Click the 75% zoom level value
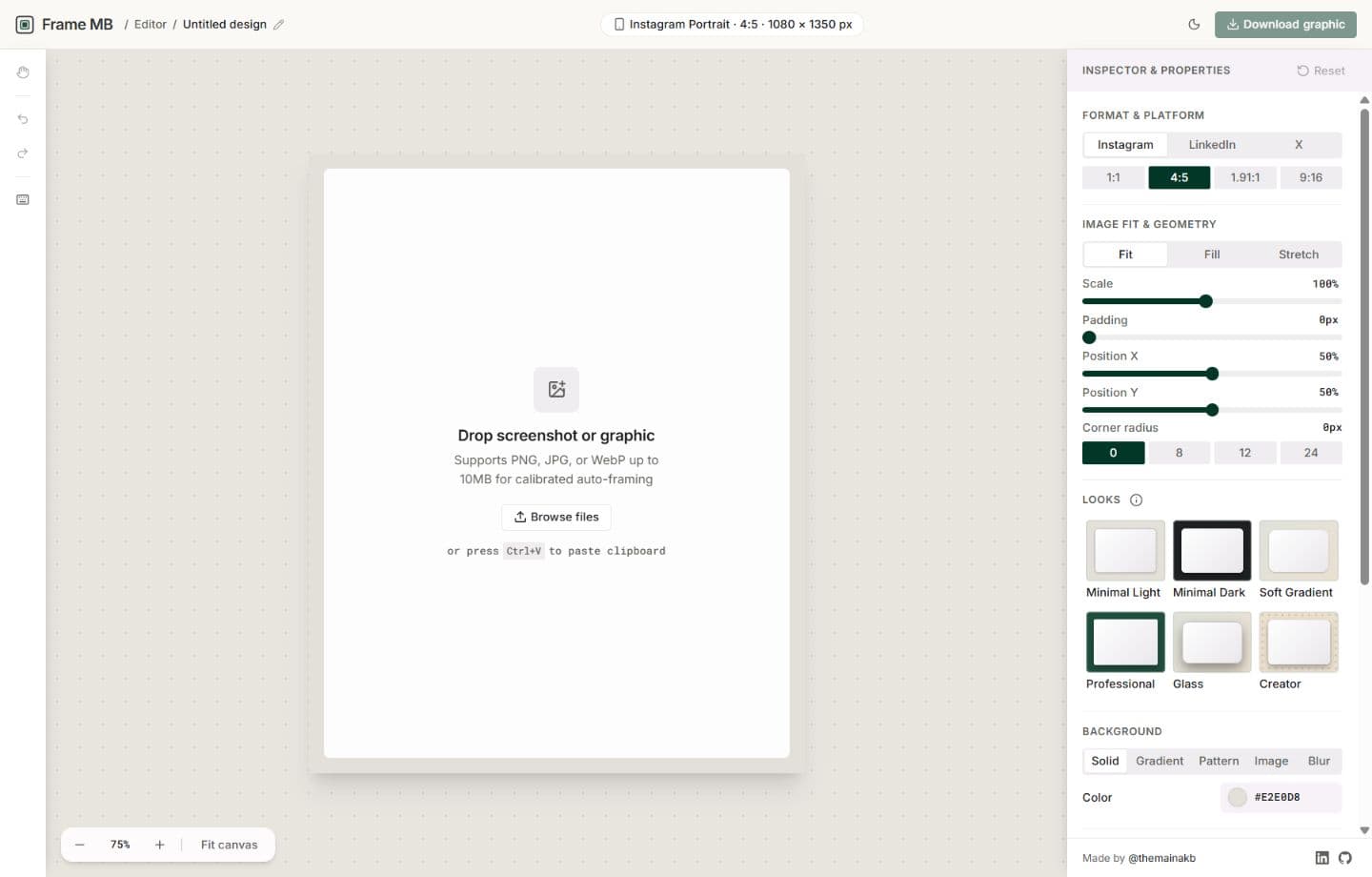 [x=120, y=845]
